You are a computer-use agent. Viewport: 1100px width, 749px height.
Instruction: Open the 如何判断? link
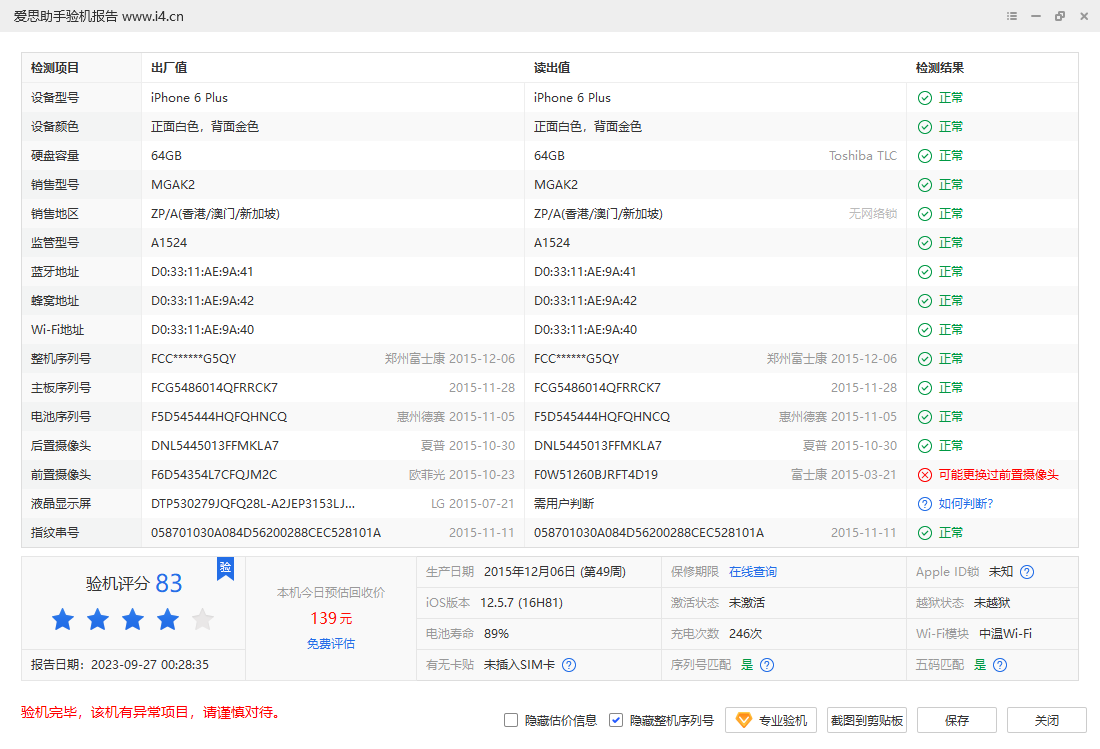966,504
